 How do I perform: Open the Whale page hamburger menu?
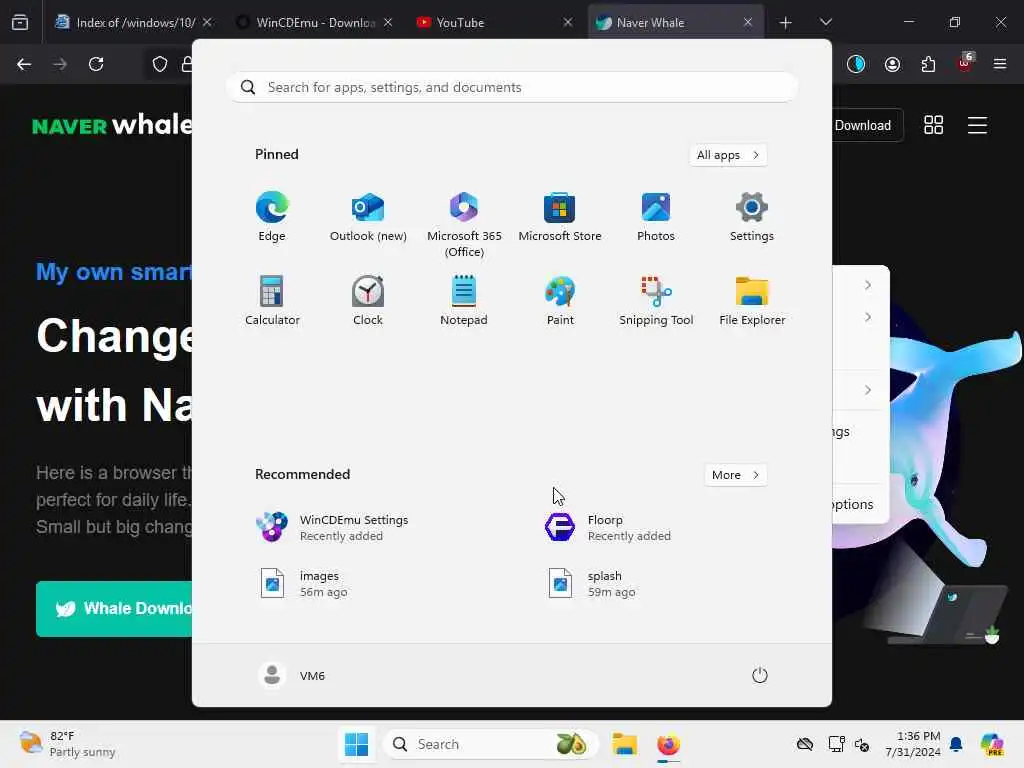977,125
